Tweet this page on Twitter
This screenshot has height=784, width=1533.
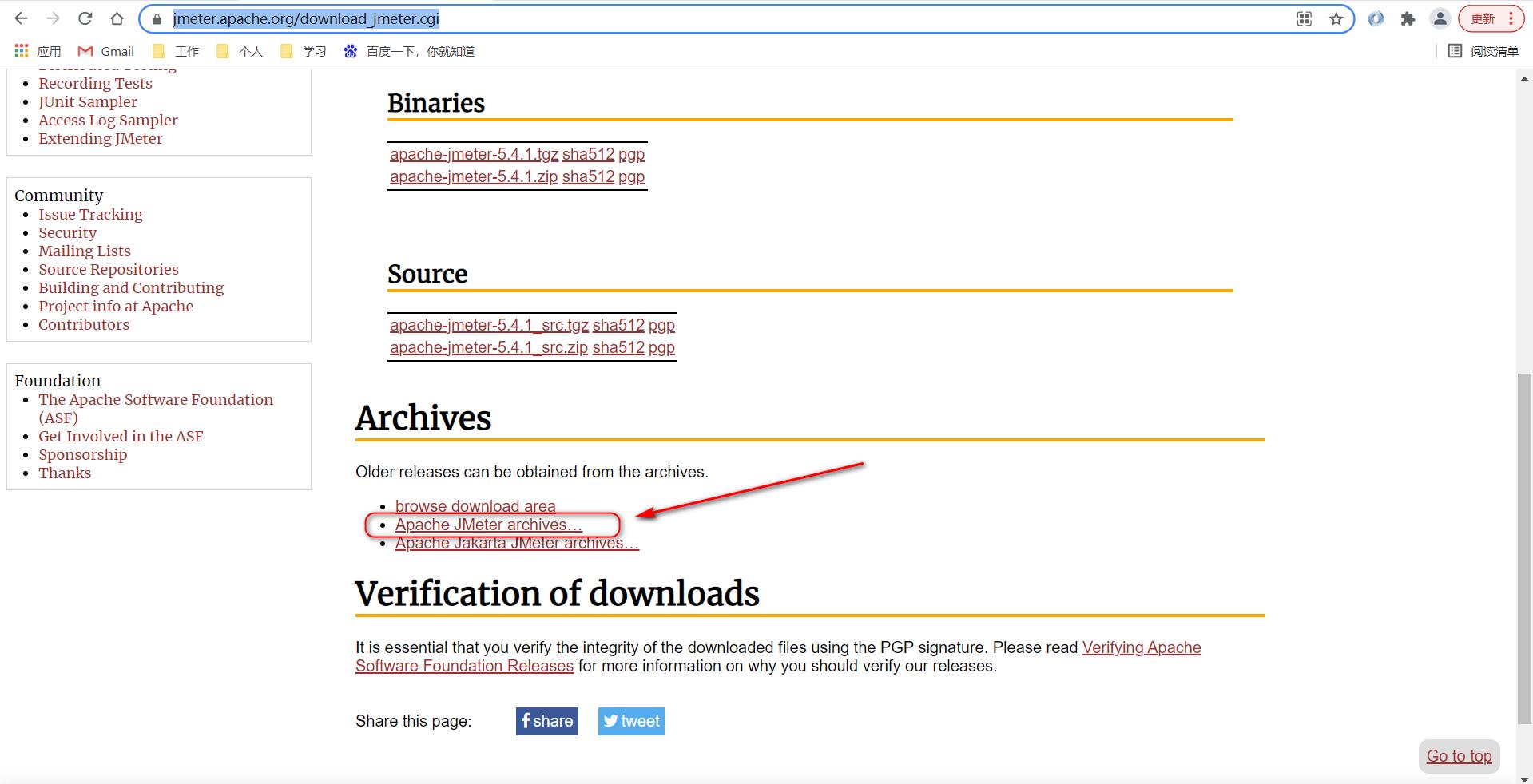coord(631,721)
